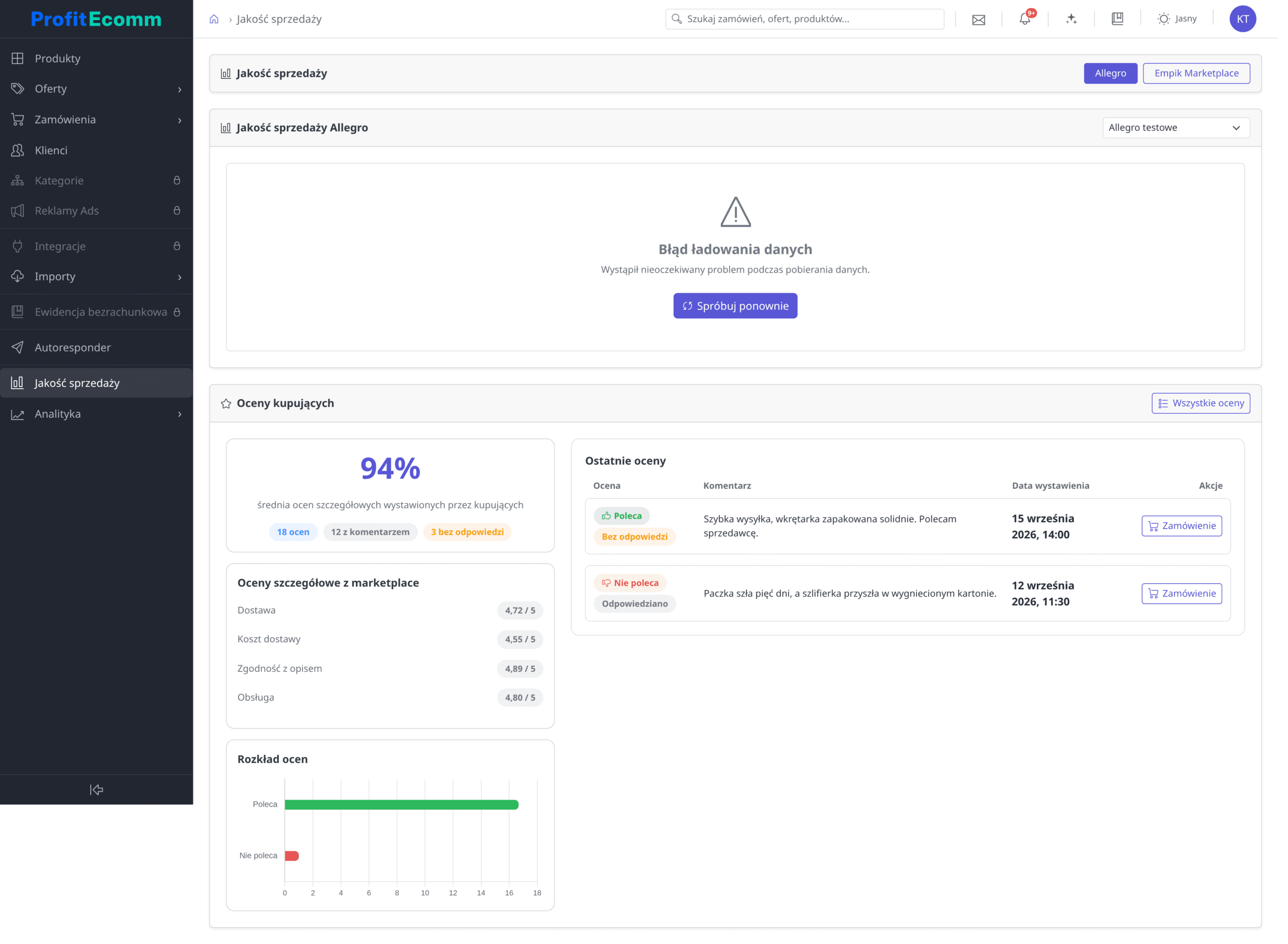Click the Odpowiedziano status badge
This screenshot has width=1288, height=944.
(634, 604)
